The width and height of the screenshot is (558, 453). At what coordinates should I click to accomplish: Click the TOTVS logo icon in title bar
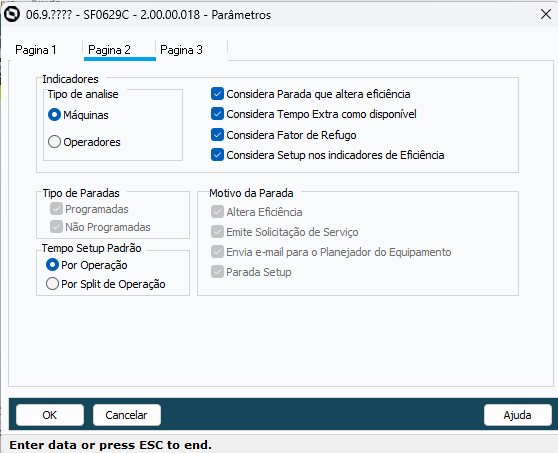coord(12,15)
